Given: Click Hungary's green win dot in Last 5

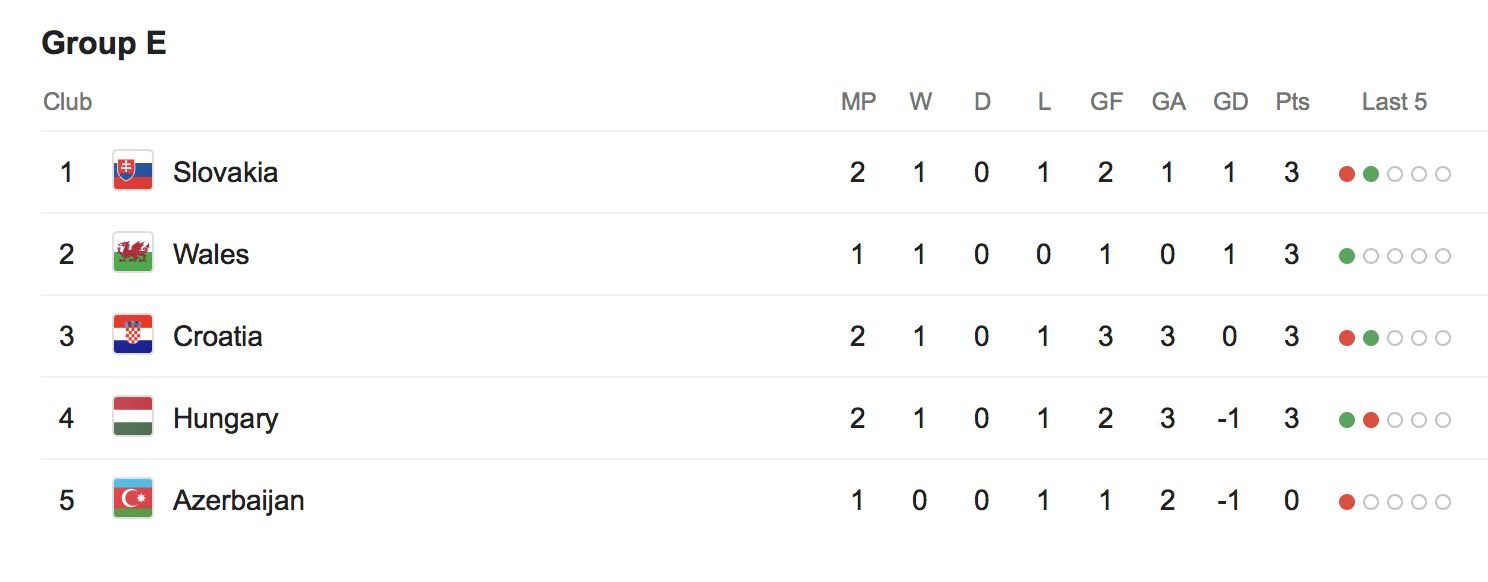Looking at the screenshot, I should coord(1347,420).
